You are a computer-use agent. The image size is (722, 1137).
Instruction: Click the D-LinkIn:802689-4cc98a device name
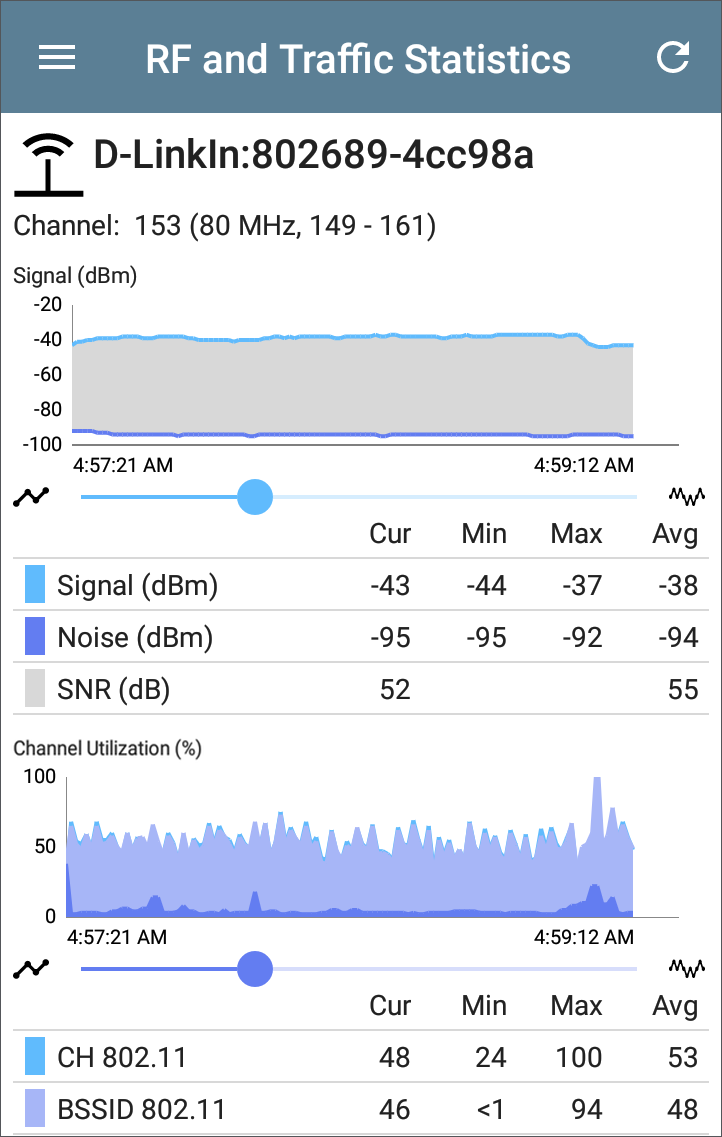(x=314, y=156)
